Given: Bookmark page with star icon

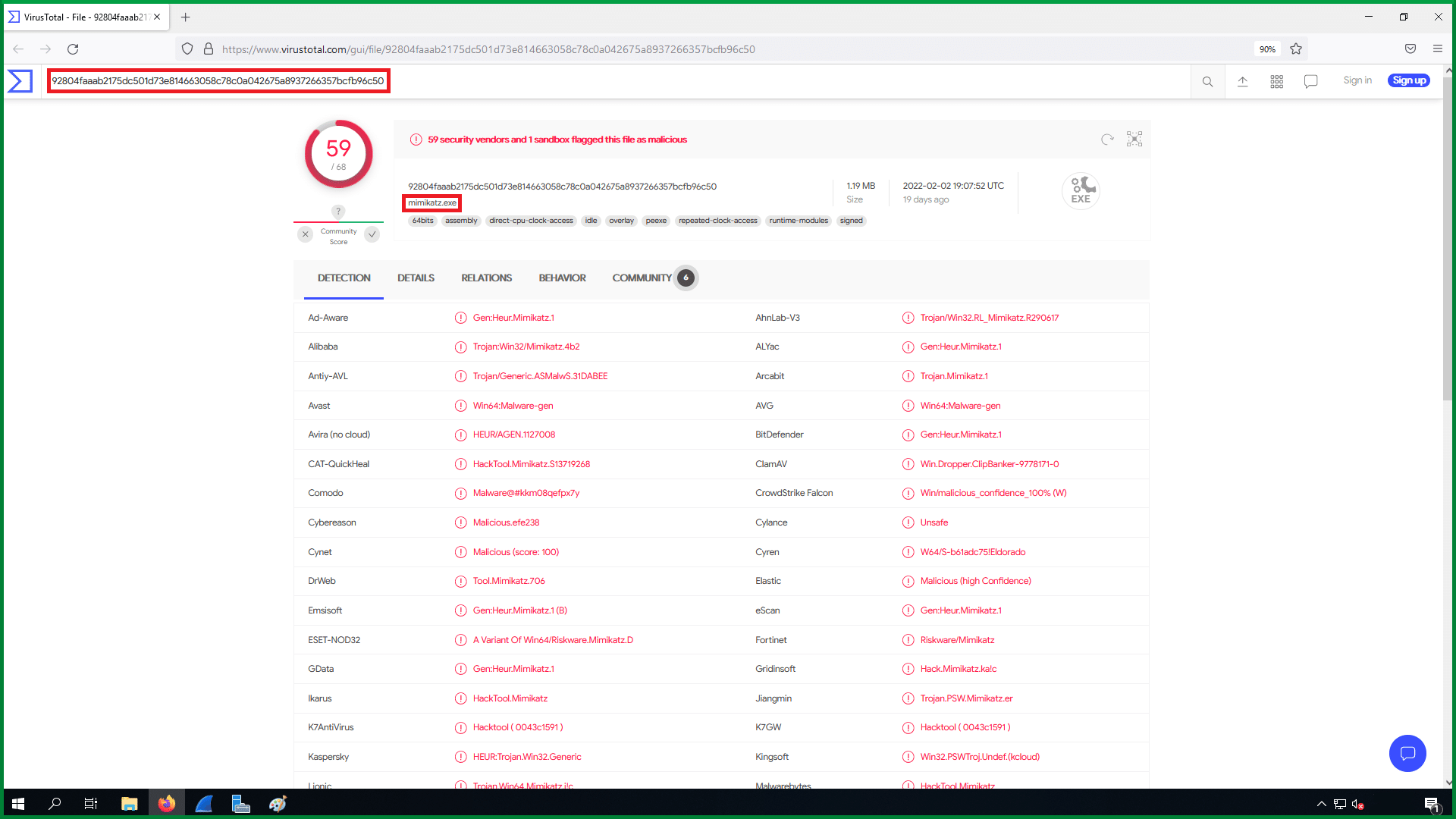Looking at the screenshot, I should pos(1296,49).
